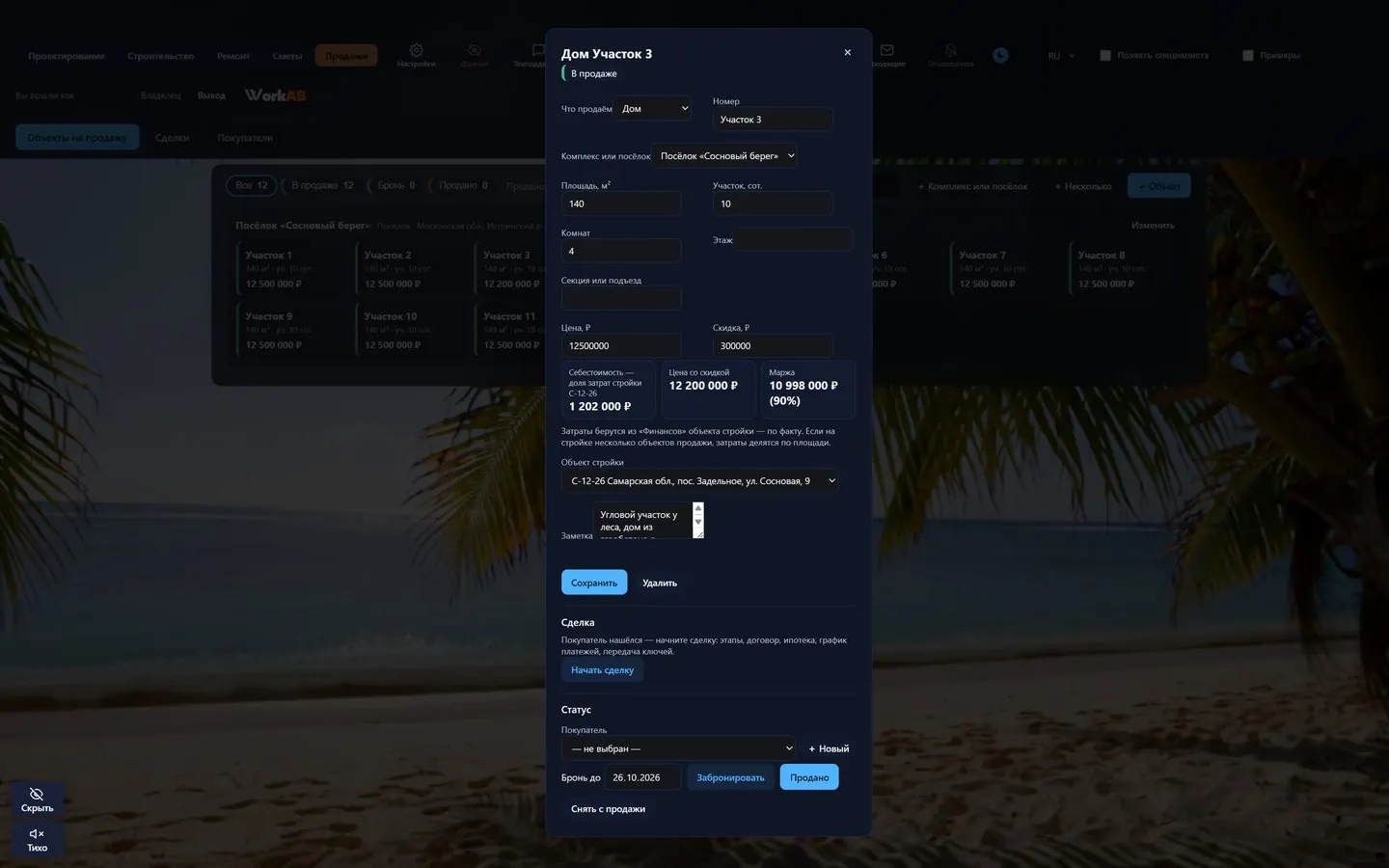Open the Сметы section
The image size is (1389, 868).
[x=287, y=56]
